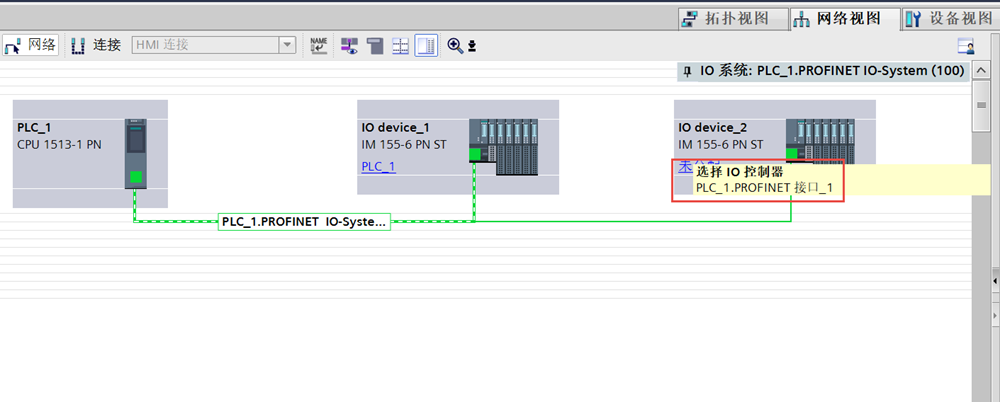
Task: Open the zoom level dropdown arrow
Action: 472,46
